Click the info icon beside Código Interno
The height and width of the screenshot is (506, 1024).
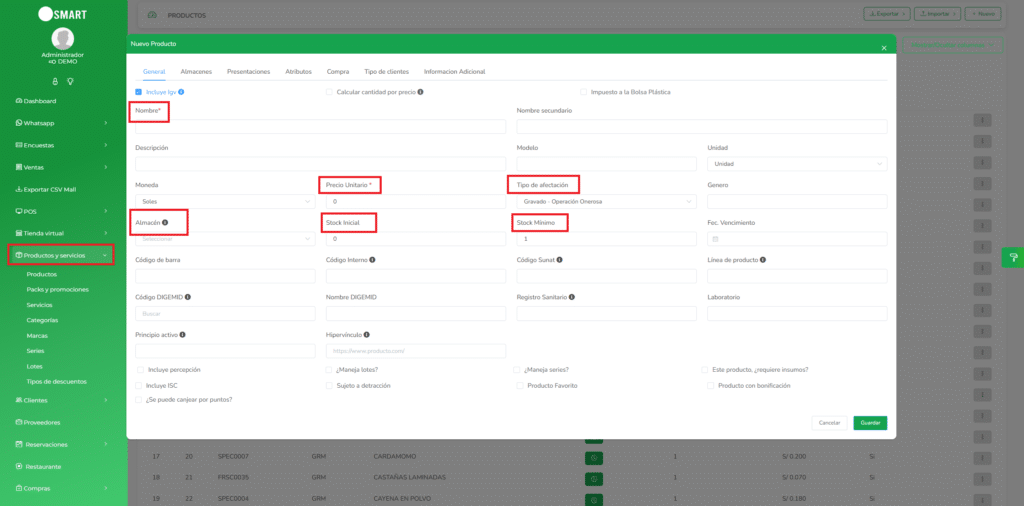click(x=372, y=260)
